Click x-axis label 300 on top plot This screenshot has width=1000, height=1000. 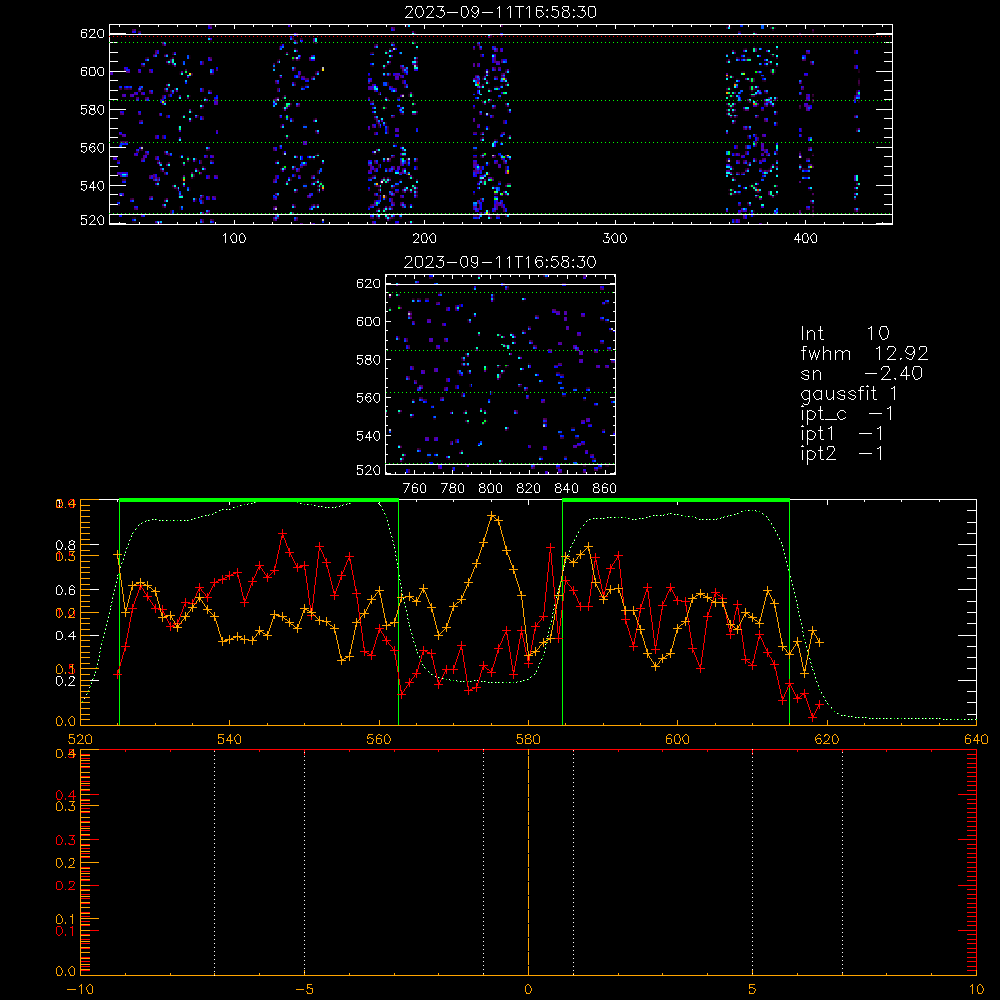pos(615,239)
